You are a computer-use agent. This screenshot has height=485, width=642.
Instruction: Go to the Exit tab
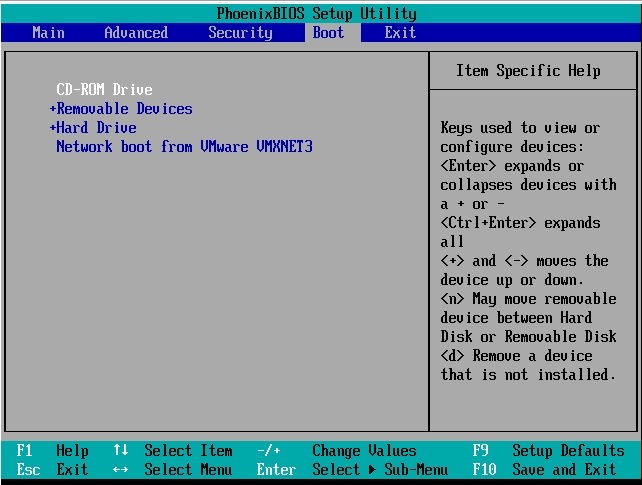[400, 33]
